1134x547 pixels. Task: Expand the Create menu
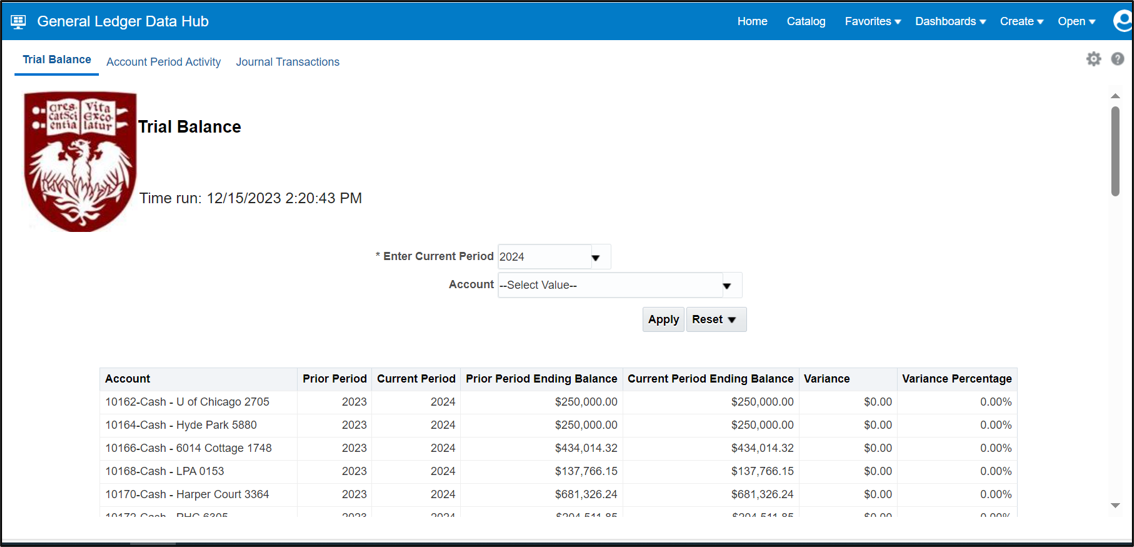click(1021, 22)
